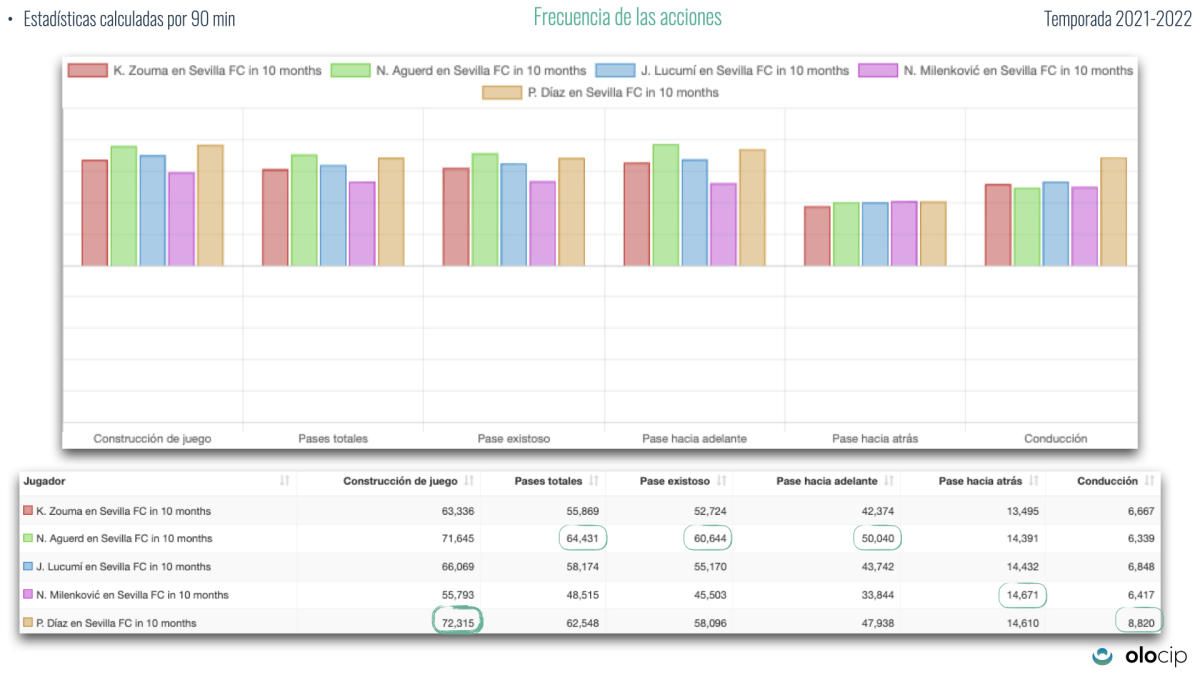Click P. Díaz's tan bar in Conducción group
Image resolution: width=1200 pixels, height=675 pixels.
(1113, 211)
